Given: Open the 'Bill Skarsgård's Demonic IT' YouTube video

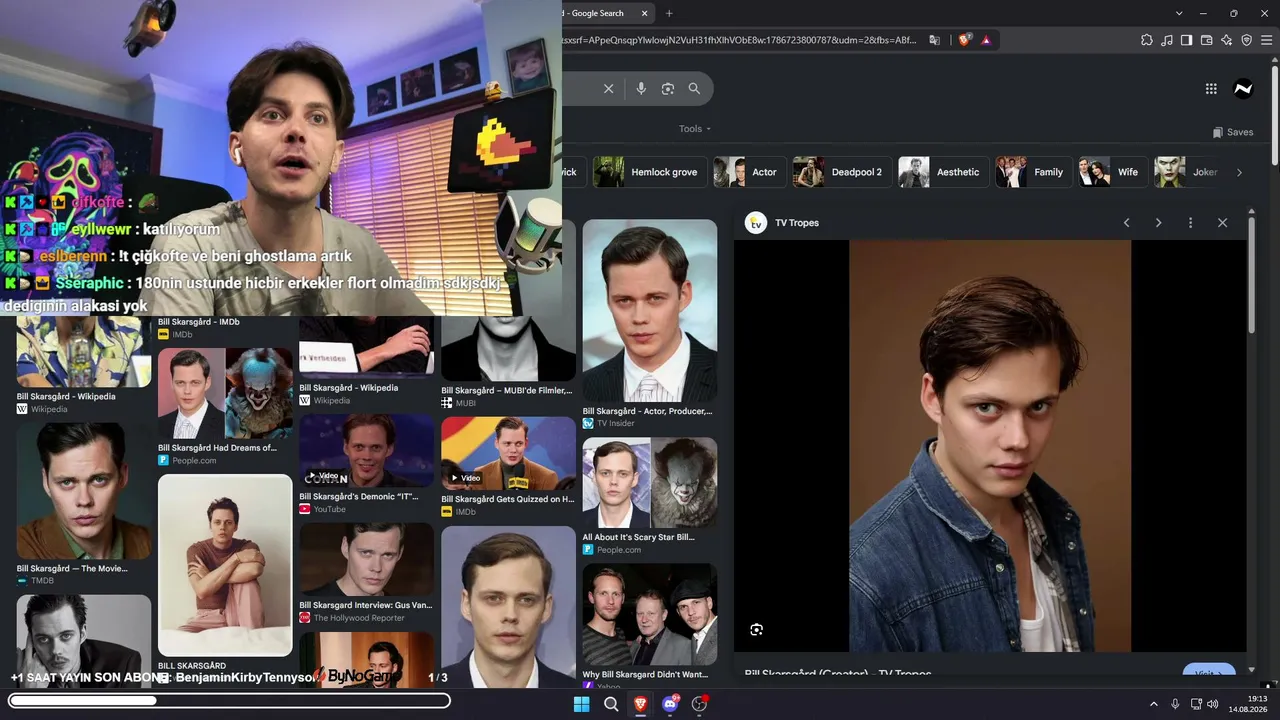Looking at the screenshot, I should tap(367, 452).
